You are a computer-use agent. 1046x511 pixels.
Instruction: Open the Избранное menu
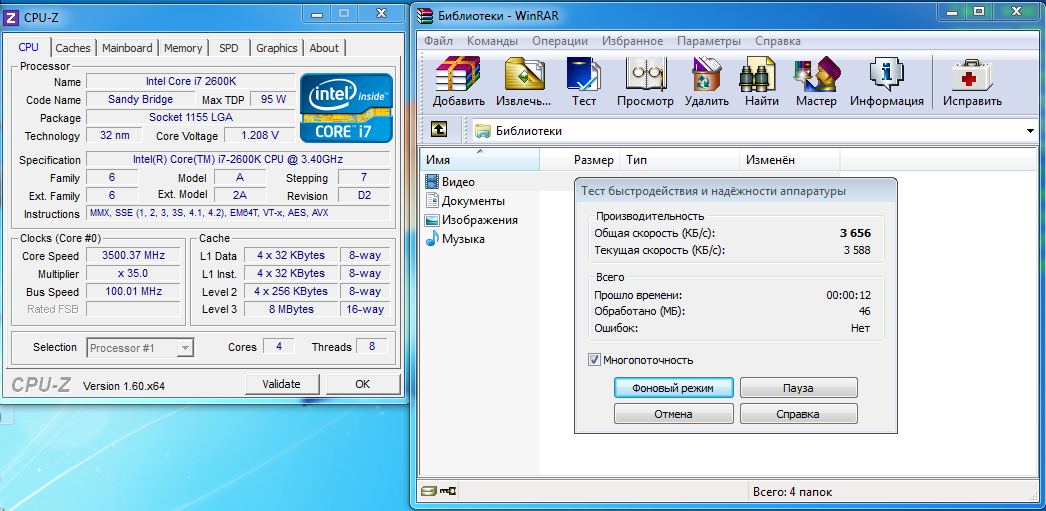coord(632,41)
